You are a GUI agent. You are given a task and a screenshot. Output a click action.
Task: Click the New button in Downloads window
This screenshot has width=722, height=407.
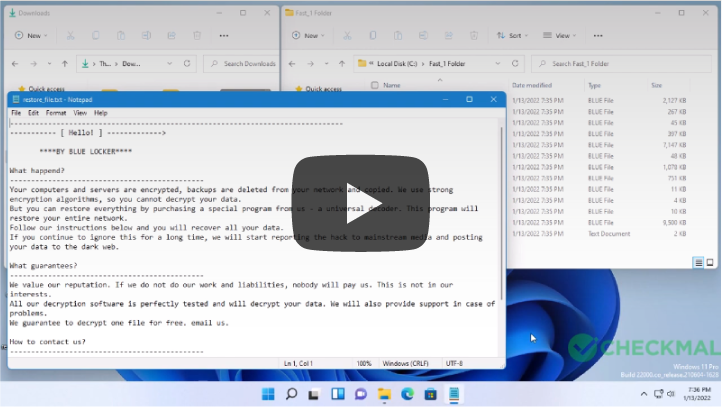click(x=31, y=35)
